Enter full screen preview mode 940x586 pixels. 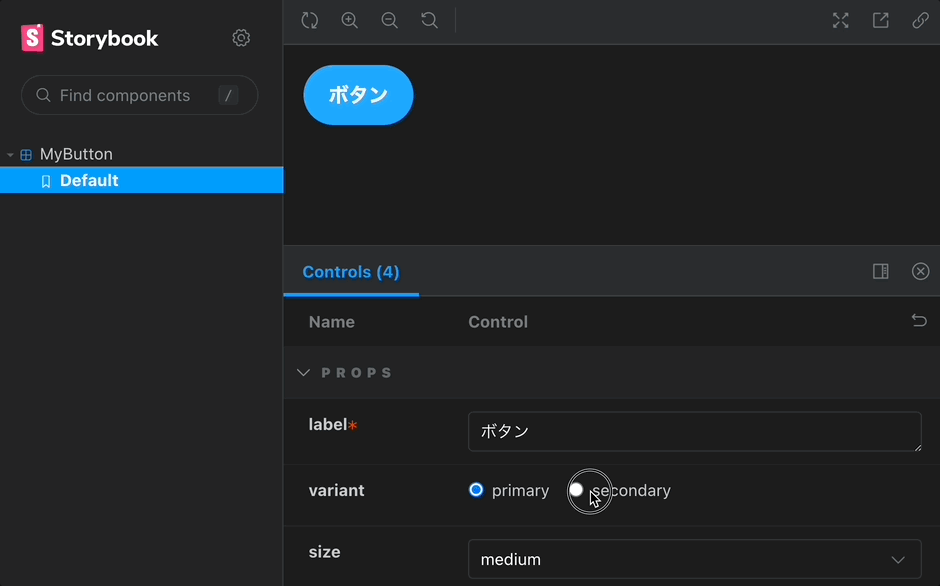click(x=840, y=20)
